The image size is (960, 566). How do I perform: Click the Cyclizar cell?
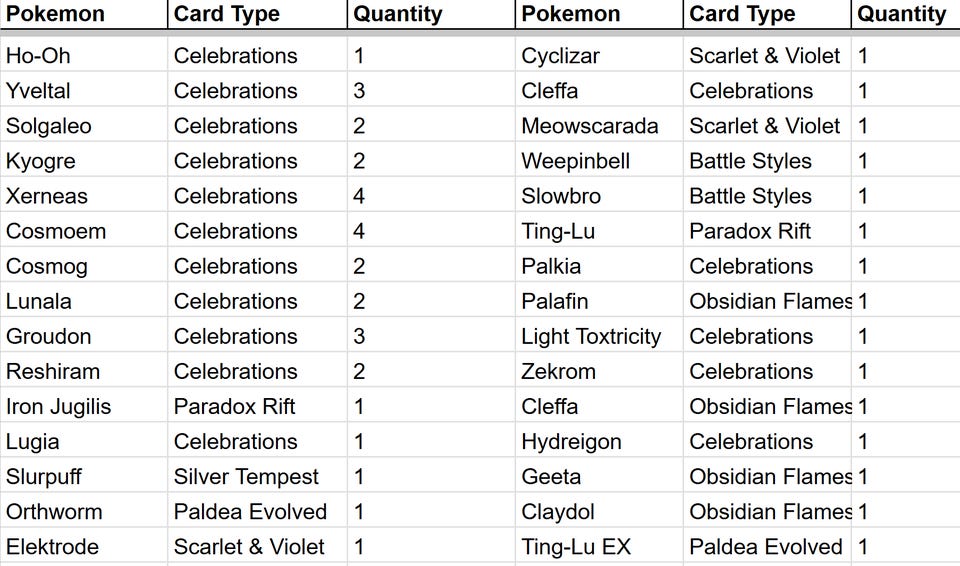tap(560, 56)
